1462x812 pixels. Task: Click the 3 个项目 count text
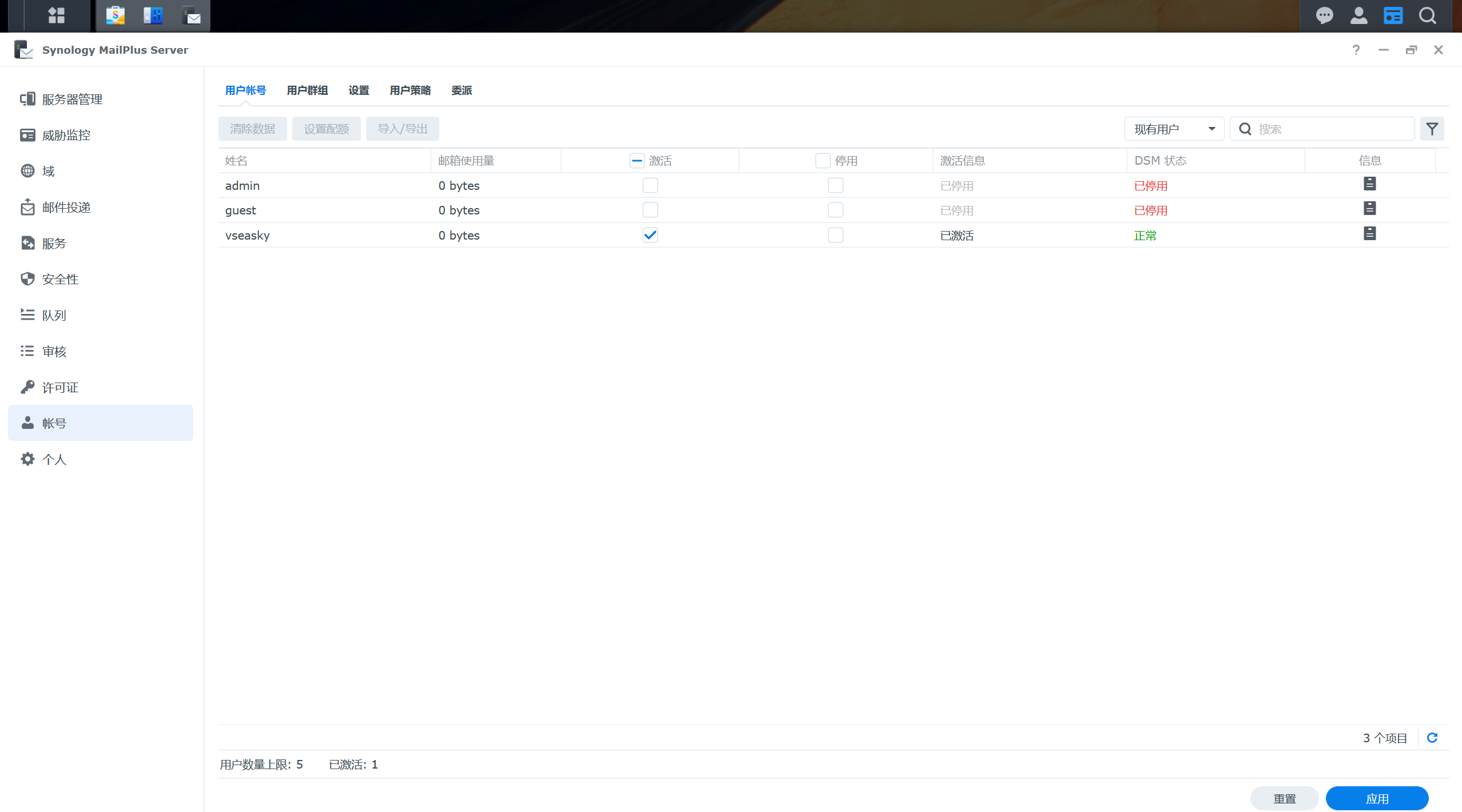[1385, 738]
